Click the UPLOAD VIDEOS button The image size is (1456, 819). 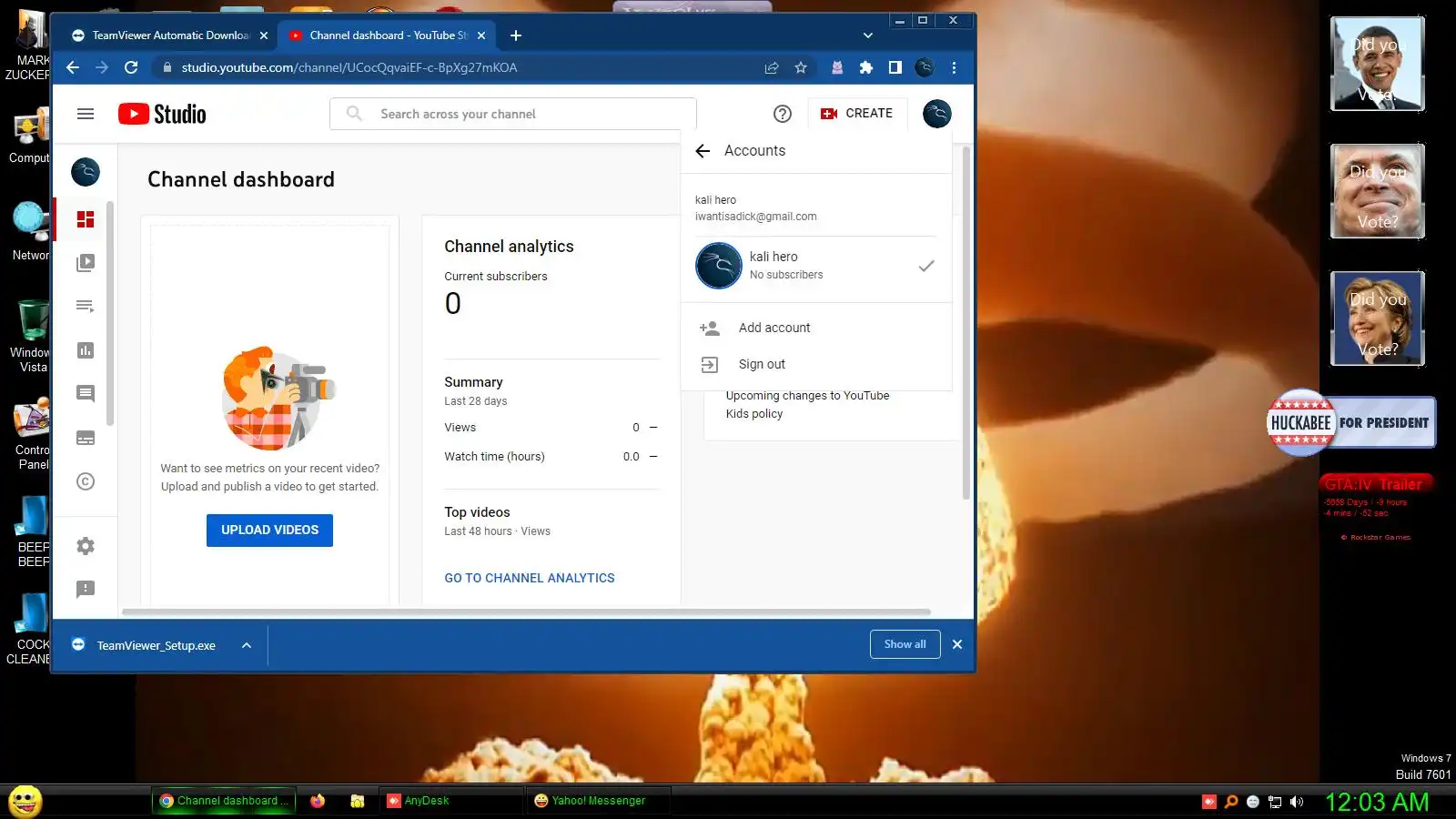pyautogui.click(x=269, y=531)
